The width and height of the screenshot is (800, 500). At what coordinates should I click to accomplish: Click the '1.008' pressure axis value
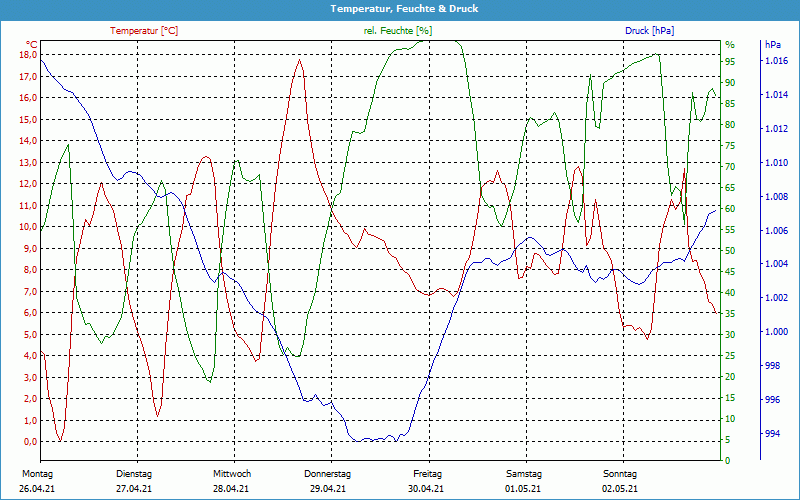click(x=776, y=196)
